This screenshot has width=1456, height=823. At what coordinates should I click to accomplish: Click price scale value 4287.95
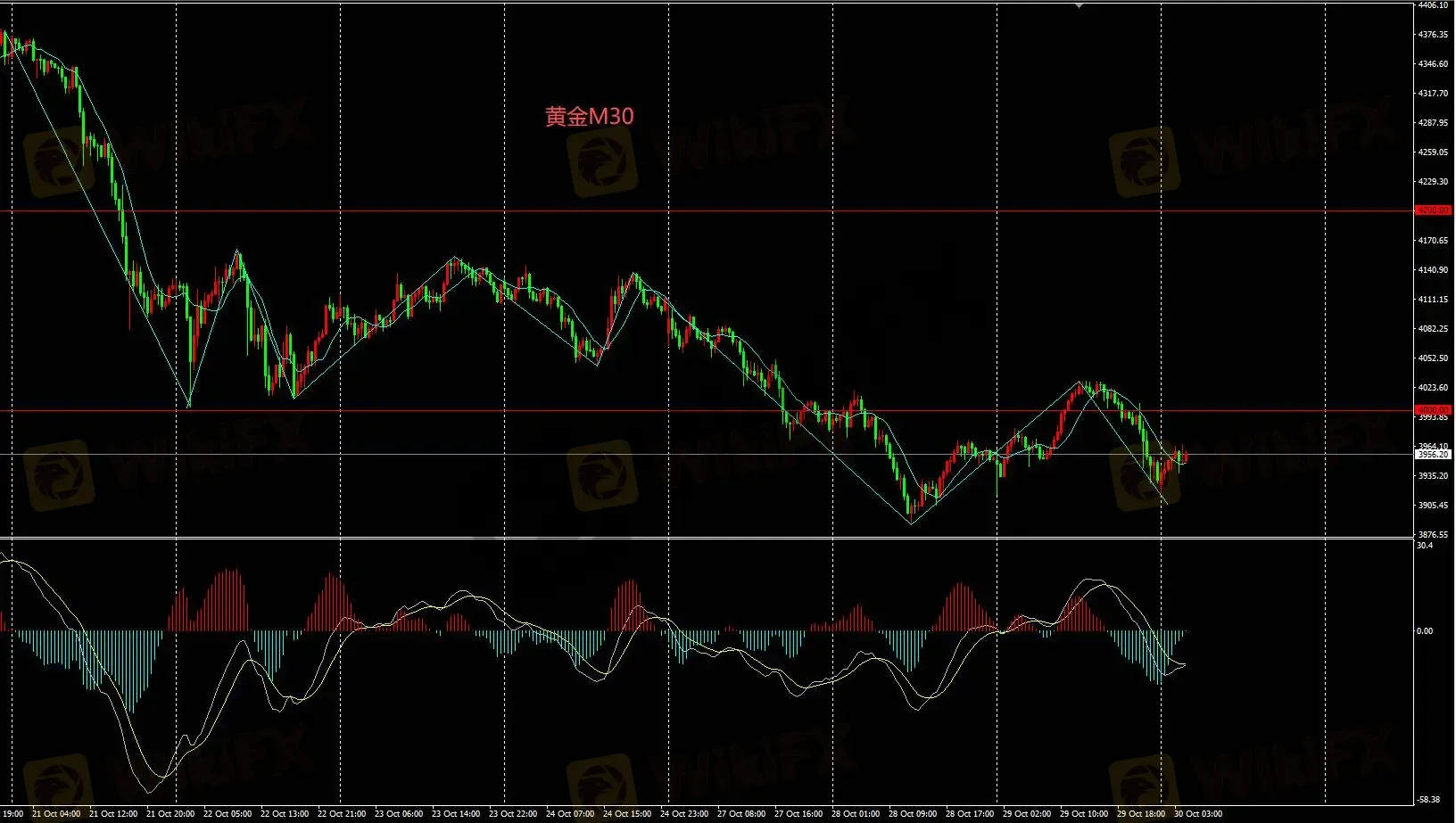pyautogui.click(x=1433, y=123)
